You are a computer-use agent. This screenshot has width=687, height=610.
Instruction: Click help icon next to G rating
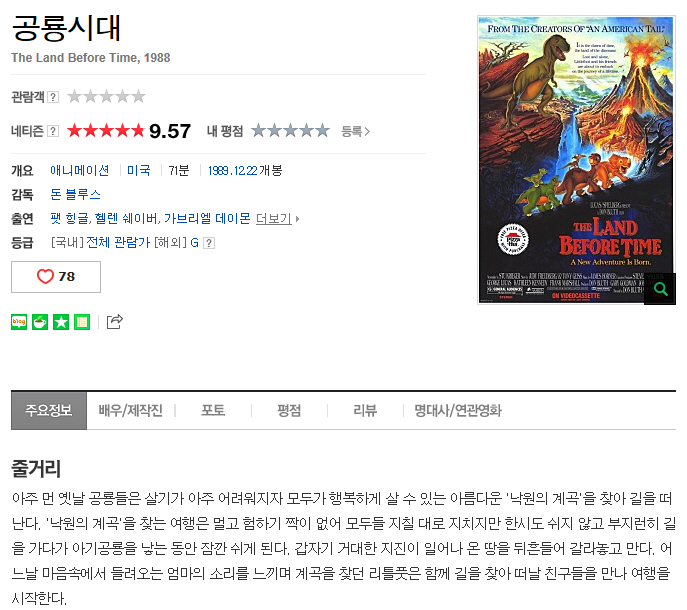(x=209, y=243)
